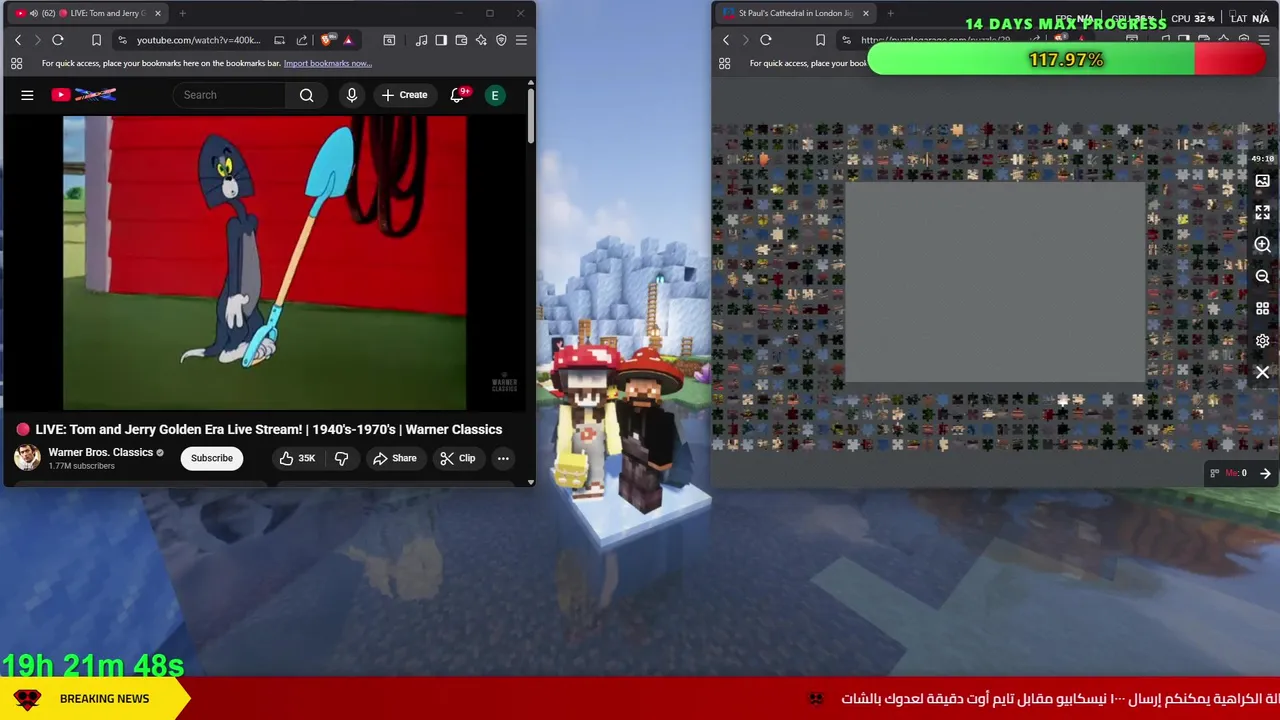The image size is (1280, 720).
Task: Open the apps grid on YouTube bookmarks bar
Action: [17, 63]
